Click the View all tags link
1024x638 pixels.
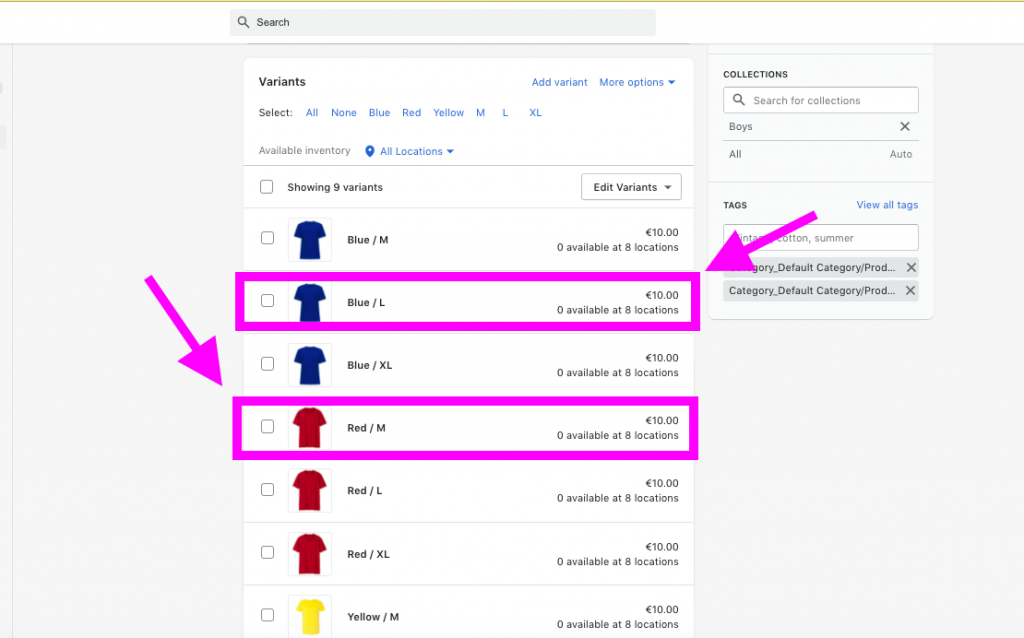click(x=887, y=204)
